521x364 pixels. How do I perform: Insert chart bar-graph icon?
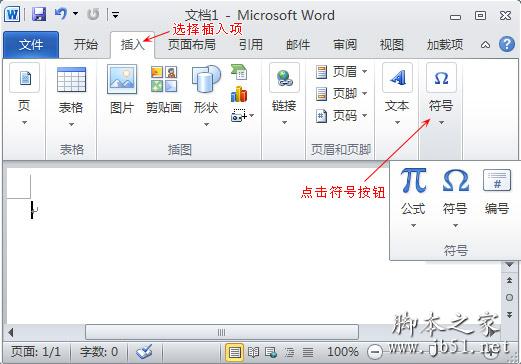click(x=239, y=94)
